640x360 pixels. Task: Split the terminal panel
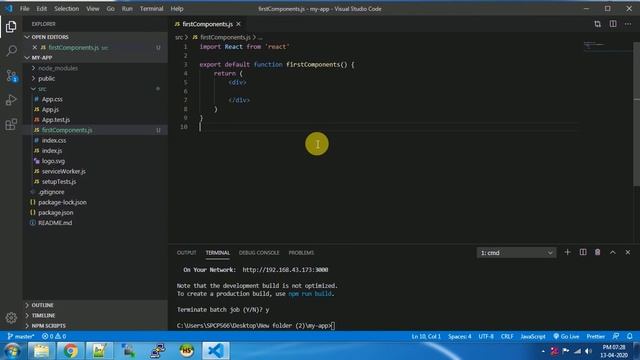pos(583,252)
